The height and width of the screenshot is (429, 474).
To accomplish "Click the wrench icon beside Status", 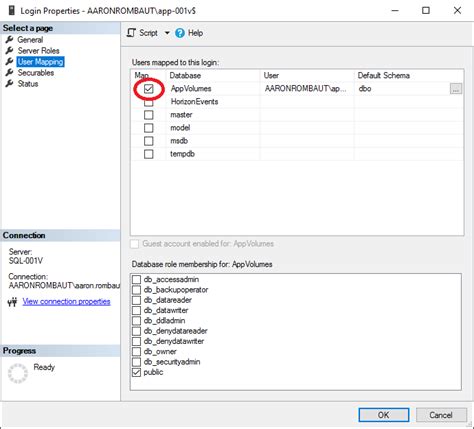I will click(9, 84).
